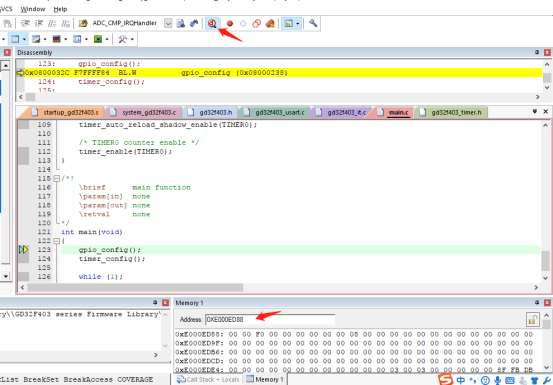
Task: Click the Window layout toolbar icon
Action: coord(289,24)
